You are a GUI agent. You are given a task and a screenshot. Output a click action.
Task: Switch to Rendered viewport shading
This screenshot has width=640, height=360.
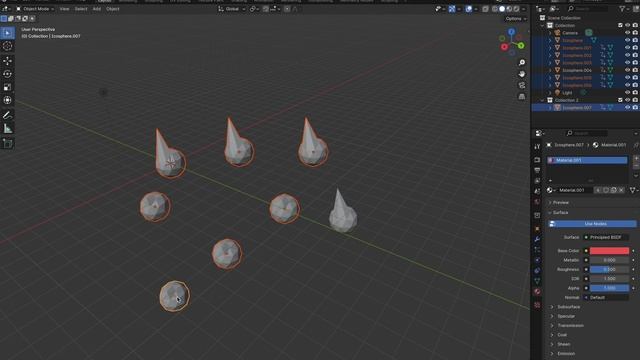coord(516,9)
